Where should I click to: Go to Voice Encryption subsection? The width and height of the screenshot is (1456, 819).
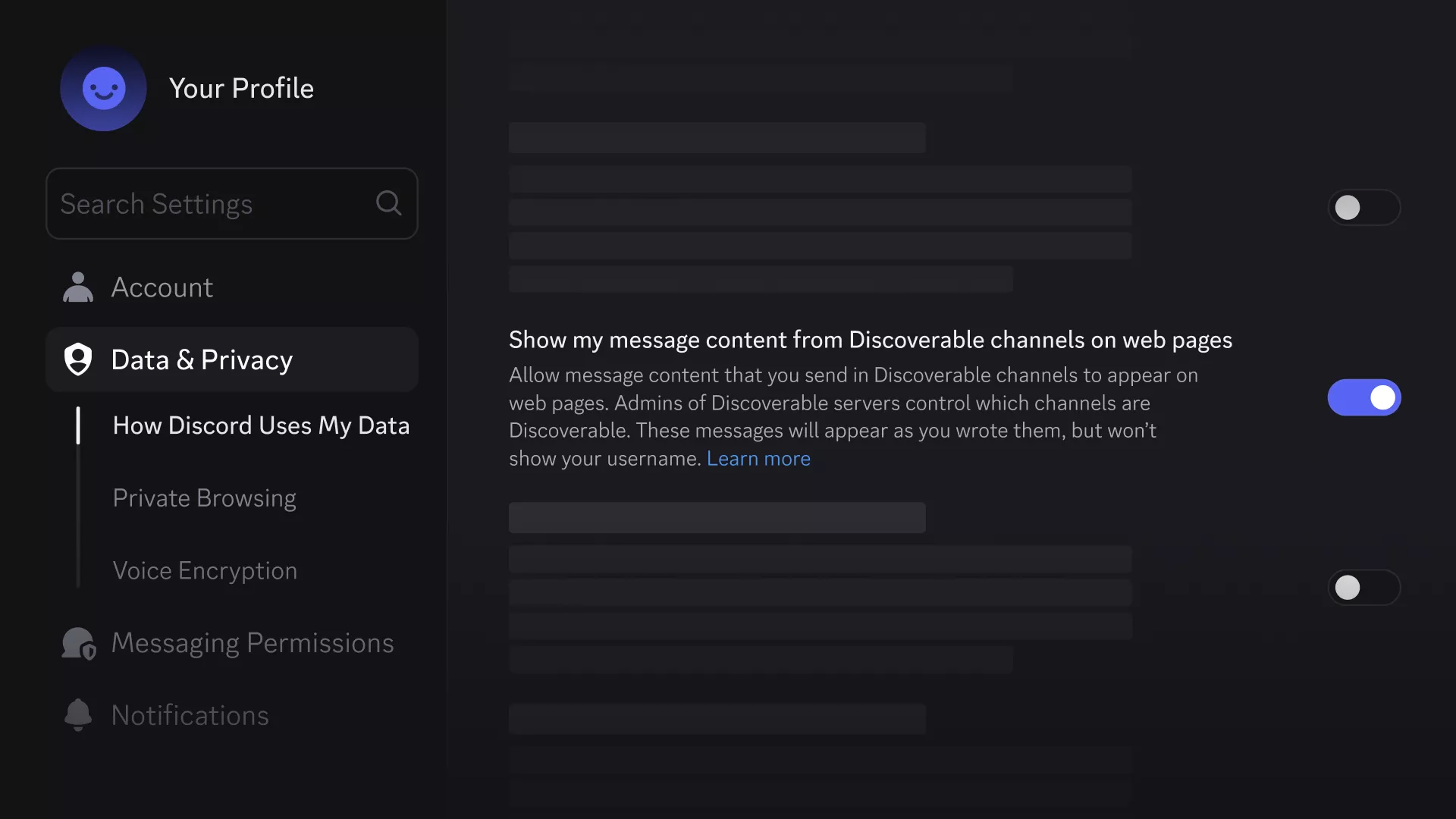pos(205,570)
